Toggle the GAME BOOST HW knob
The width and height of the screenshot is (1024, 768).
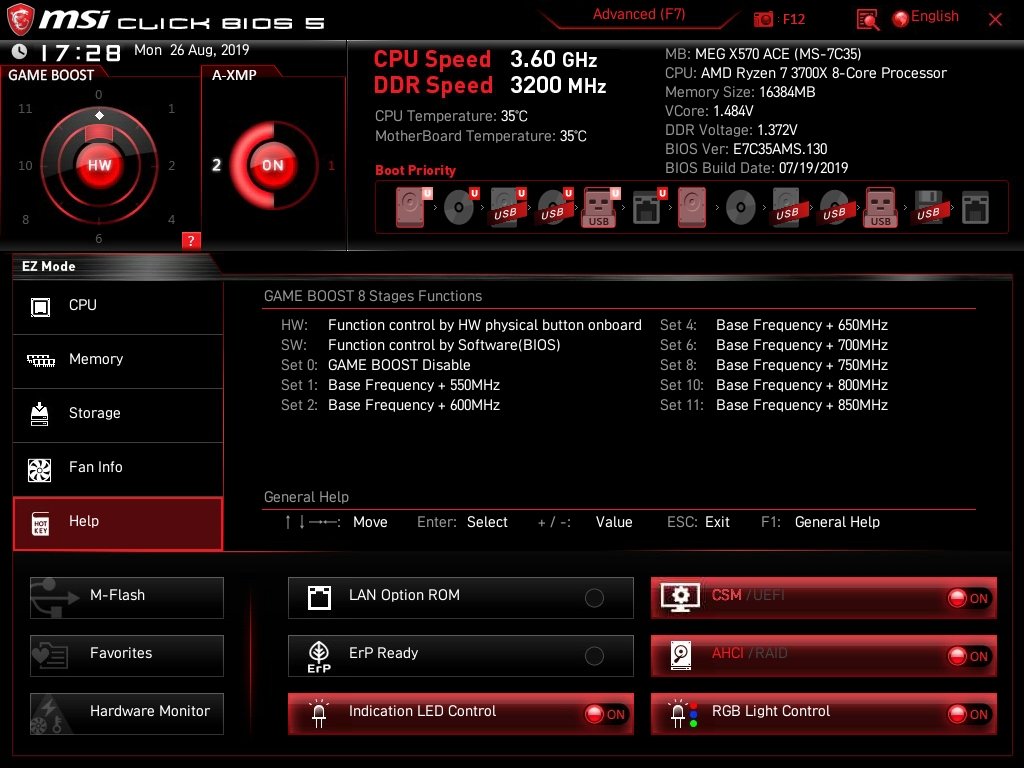[x=99, y=165]
